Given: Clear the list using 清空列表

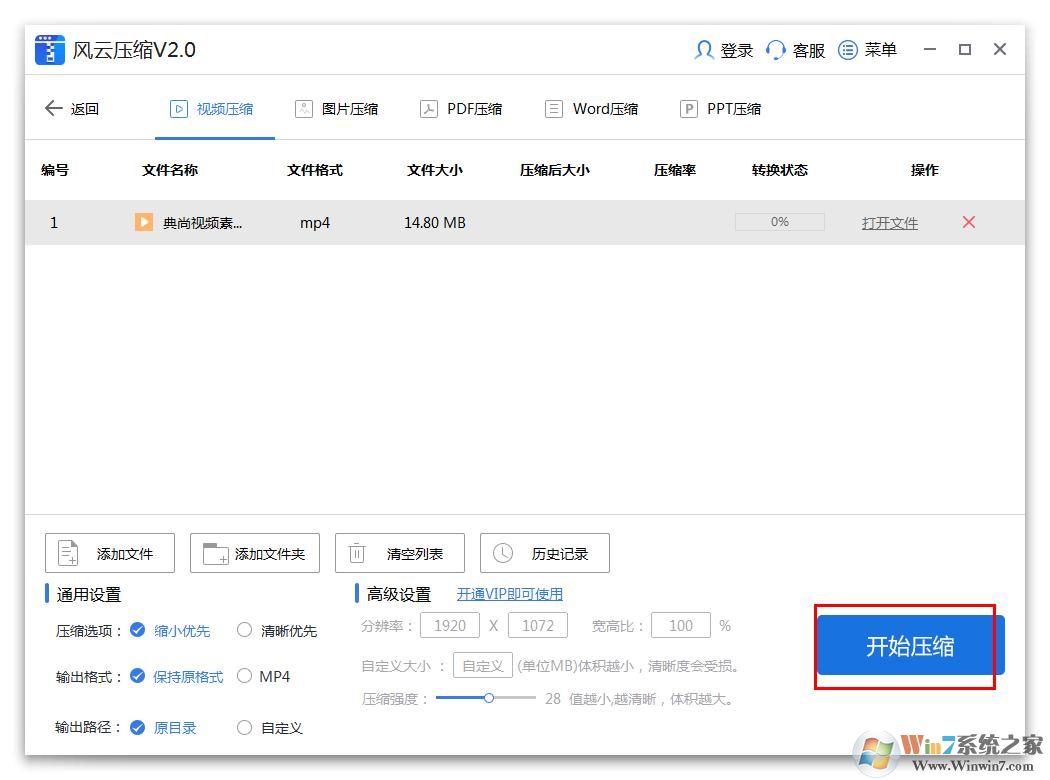Looking at the screenshot, I should (x=398, y=552).
